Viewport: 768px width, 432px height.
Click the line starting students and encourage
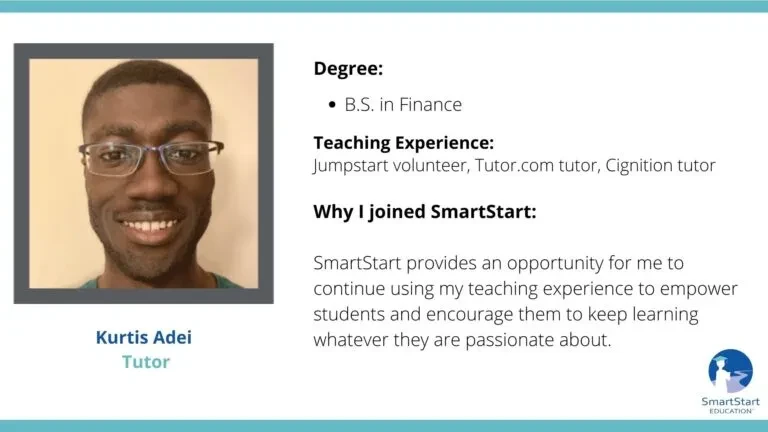[x=505, y=314]
